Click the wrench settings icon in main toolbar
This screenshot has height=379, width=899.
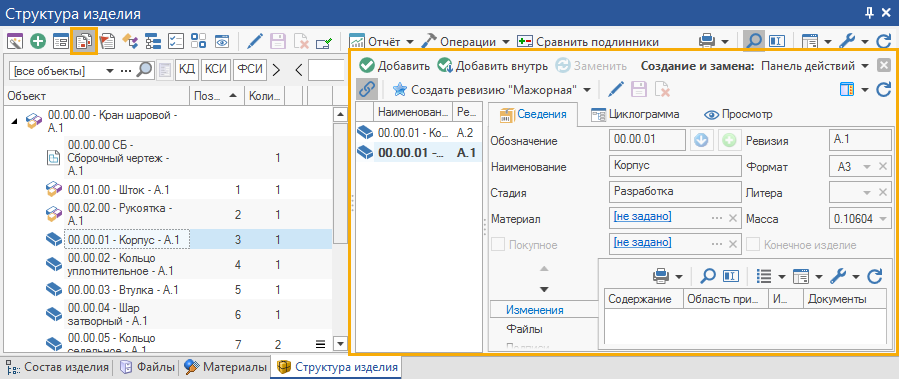(x=847, y=41)
